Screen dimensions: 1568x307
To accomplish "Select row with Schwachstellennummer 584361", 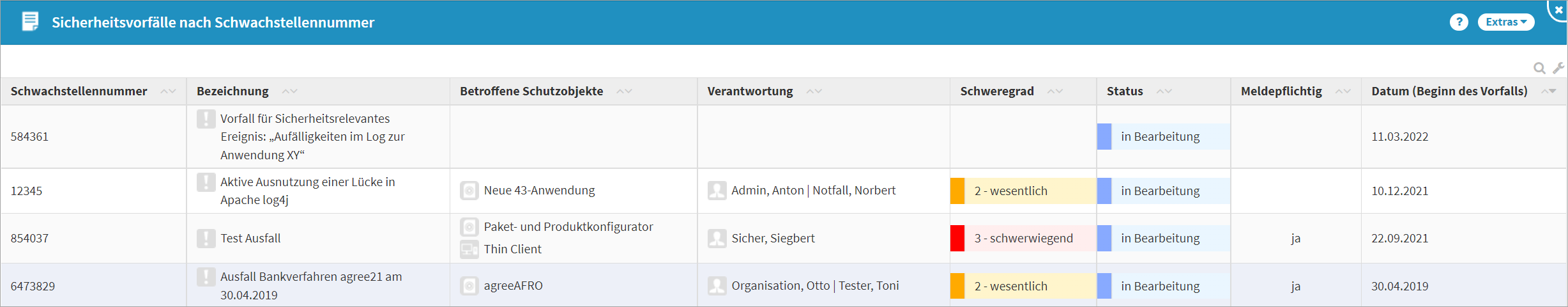I will 29,137.
